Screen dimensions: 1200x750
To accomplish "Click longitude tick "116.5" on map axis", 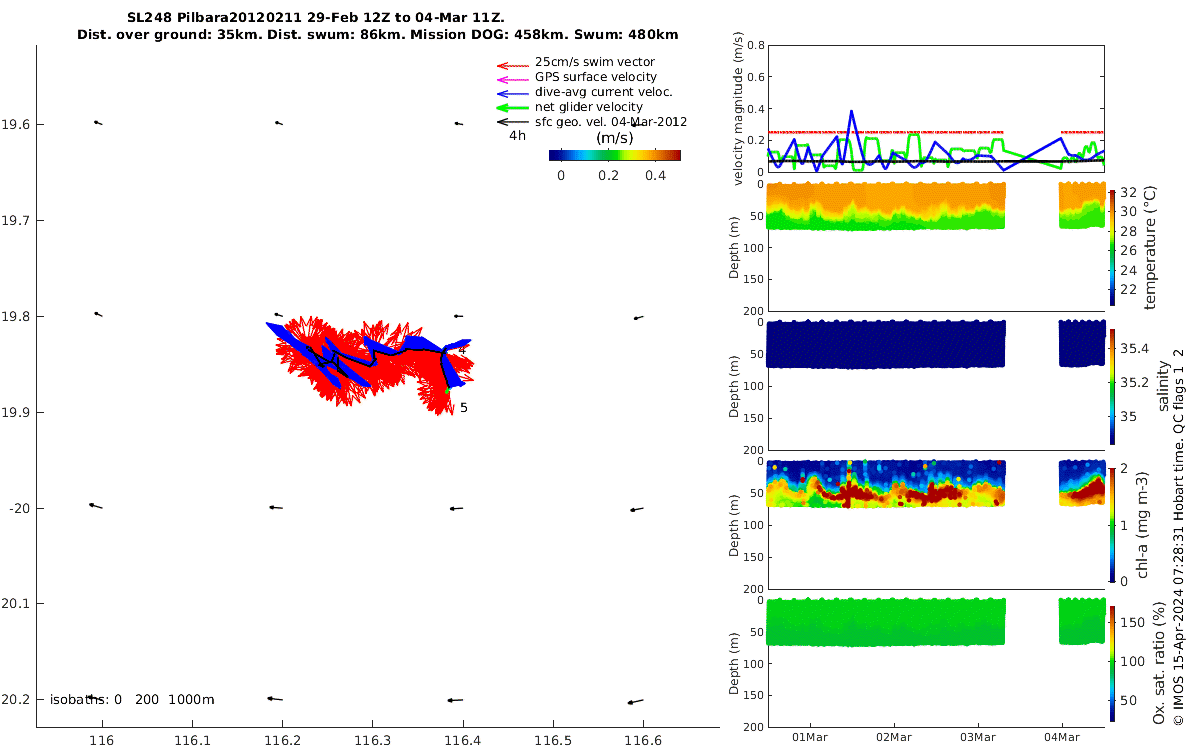I will [553, 741].
